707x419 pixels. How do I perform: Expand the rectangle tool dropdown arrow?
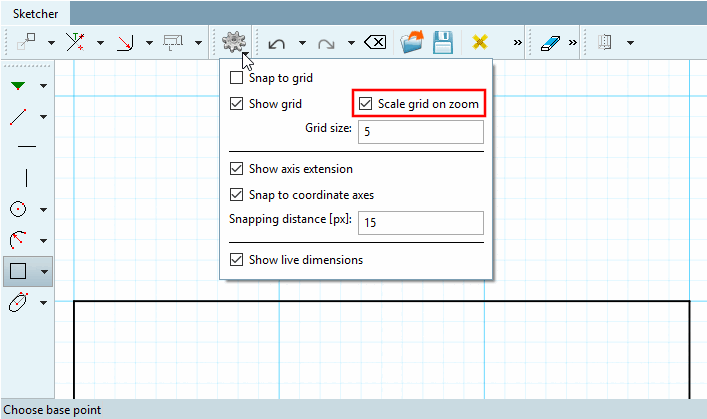coord(44,272)
